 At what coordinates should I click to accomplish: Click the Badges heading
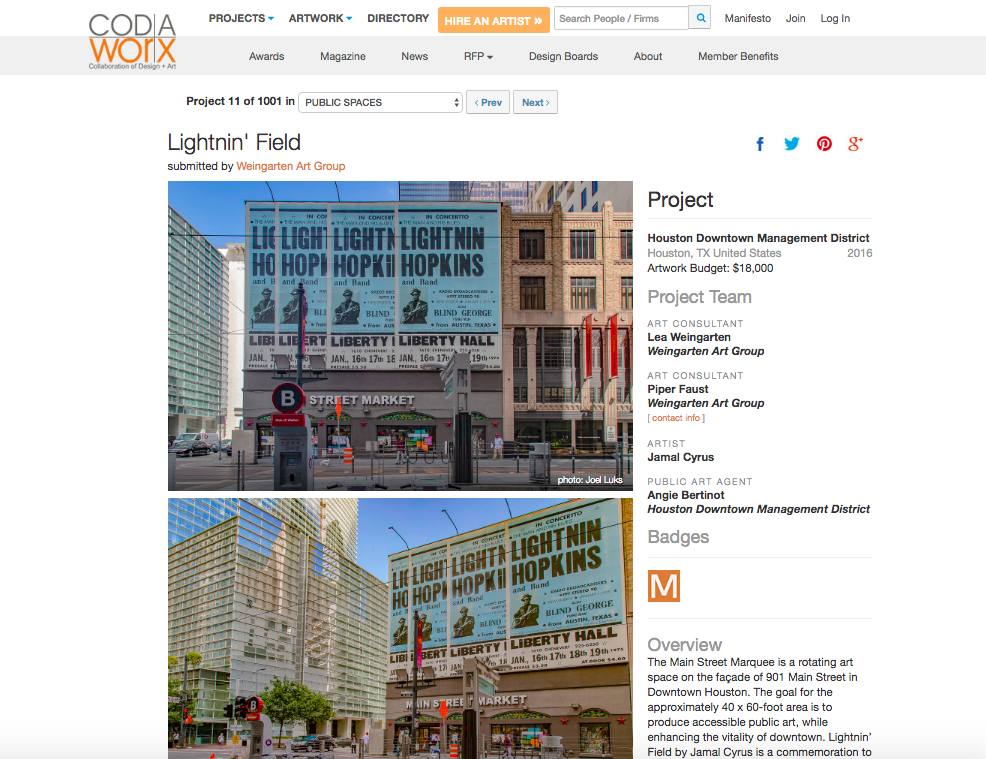(679, 537)
